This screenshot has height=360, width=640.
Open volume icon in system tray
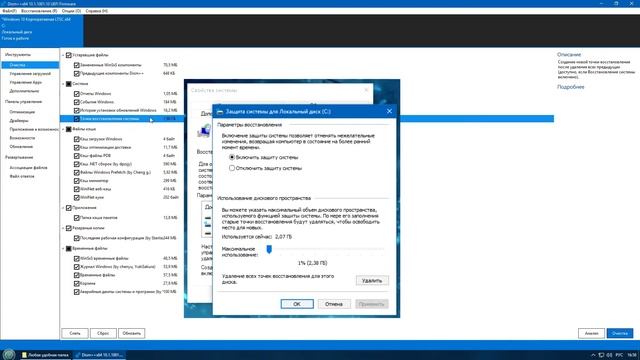pyautogui.click(x=609, y=355)
